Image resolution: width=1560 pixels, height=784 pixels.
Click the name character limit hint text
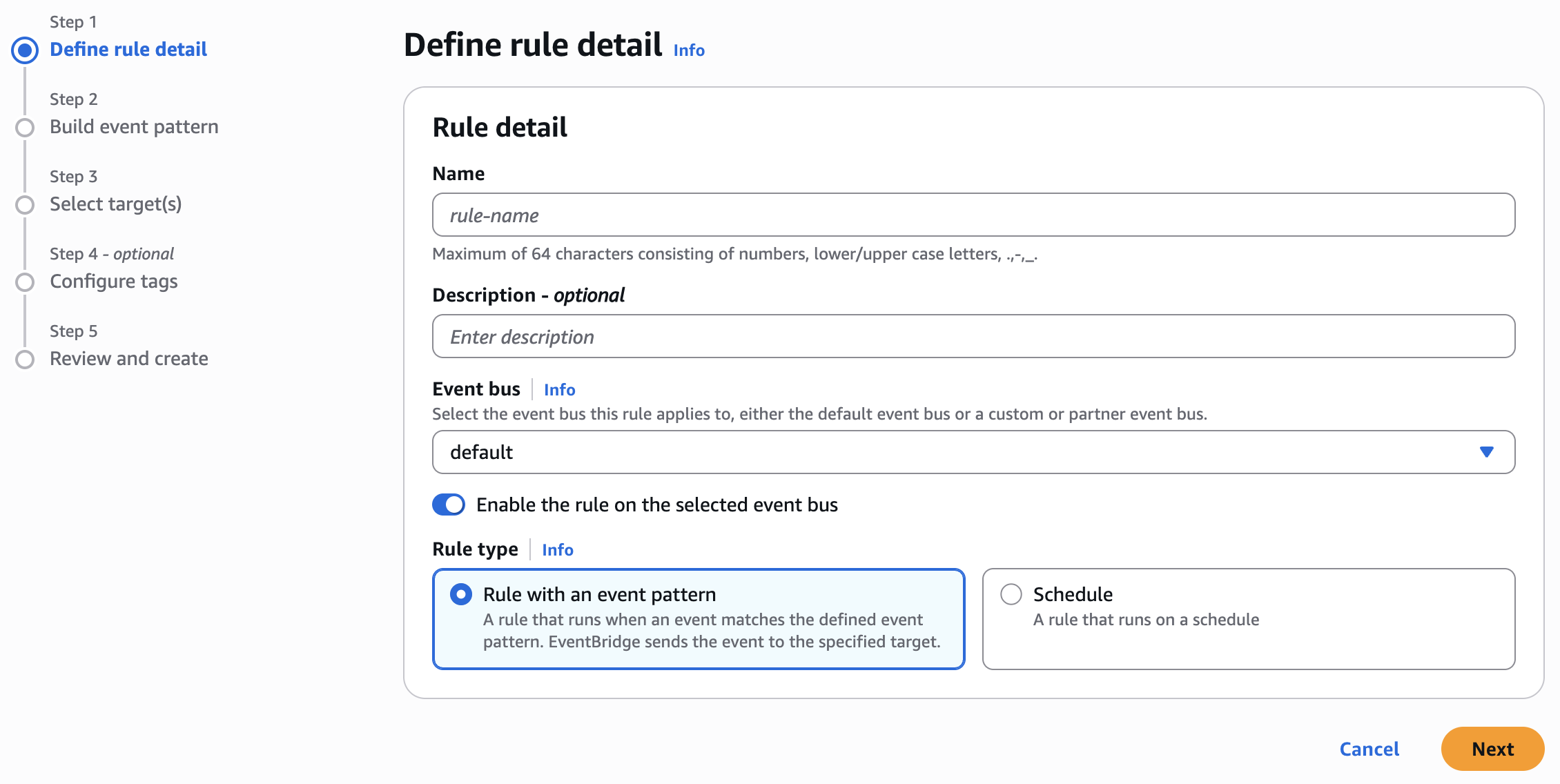point(735,255)
